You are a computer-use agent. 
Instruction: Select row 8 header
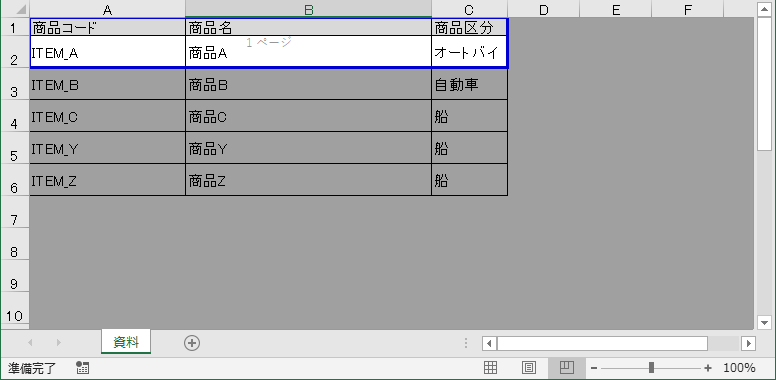point(15,244)
